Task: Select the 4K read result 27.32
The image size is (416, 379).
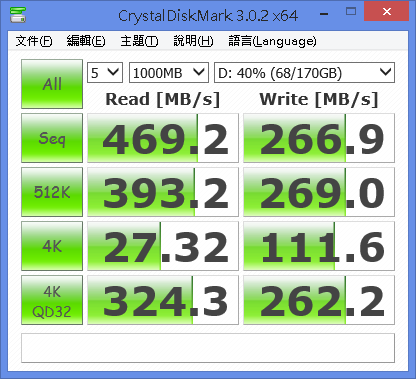Action: point(163,246)
